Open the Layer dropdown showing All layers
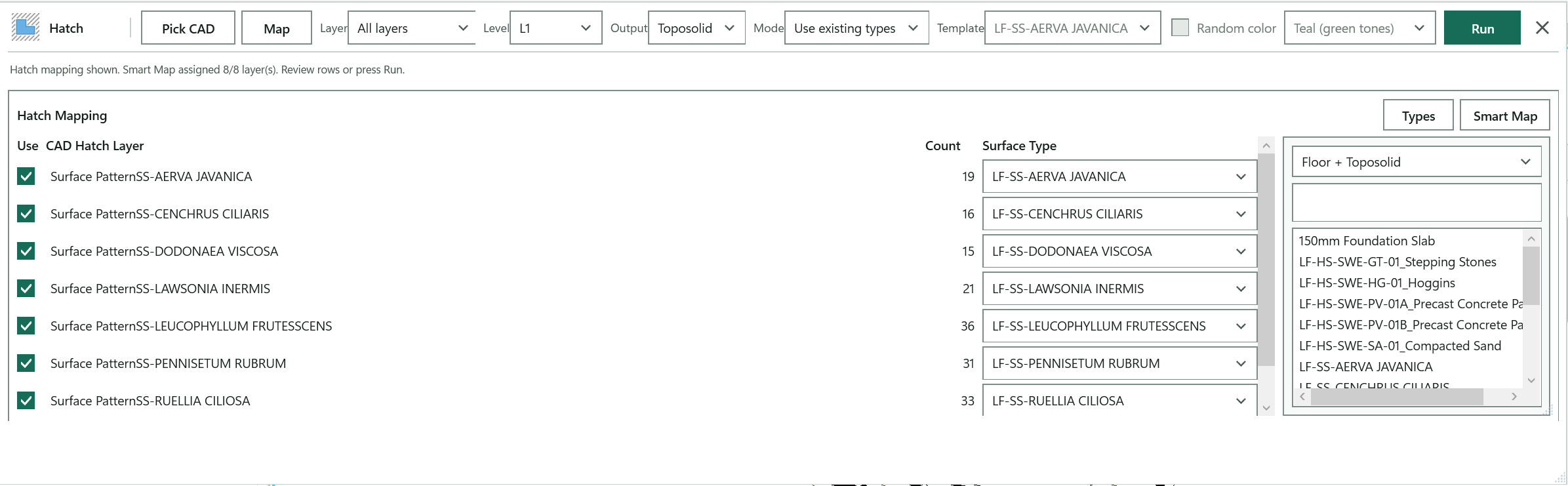This screenshot has height=486, width=1568. (412, 28)
